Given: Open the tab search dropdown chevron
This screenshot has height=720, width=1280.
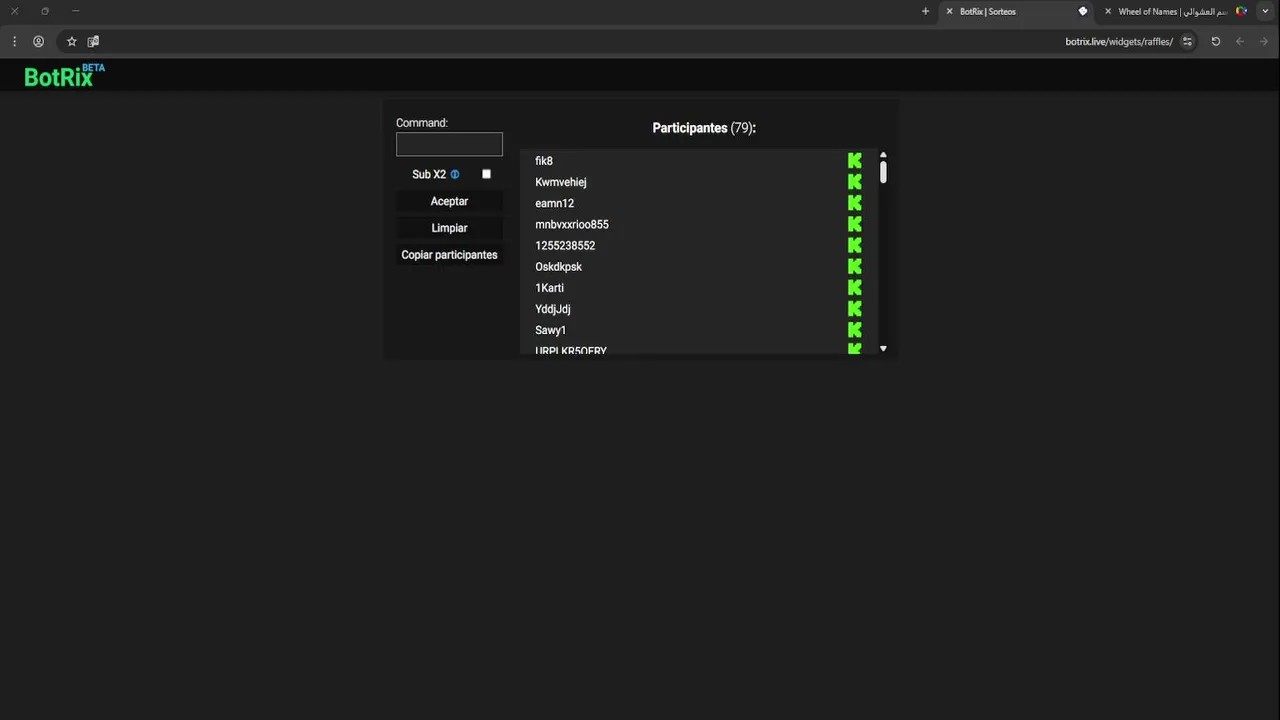Looking at the screenshot, I should tap(1265, 11).
